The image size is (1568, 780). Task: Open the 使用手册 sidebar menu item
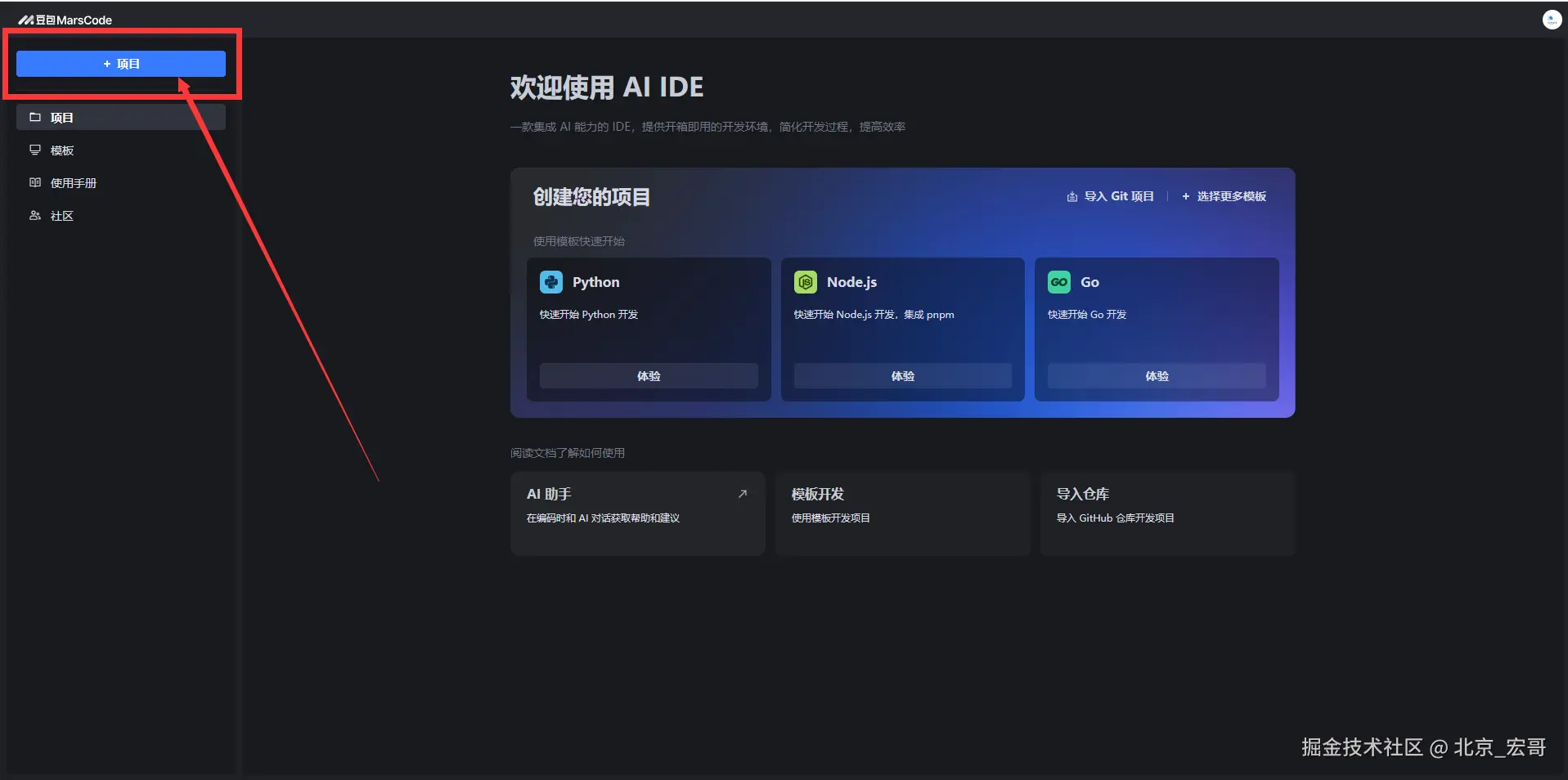[x=121, y=183]
